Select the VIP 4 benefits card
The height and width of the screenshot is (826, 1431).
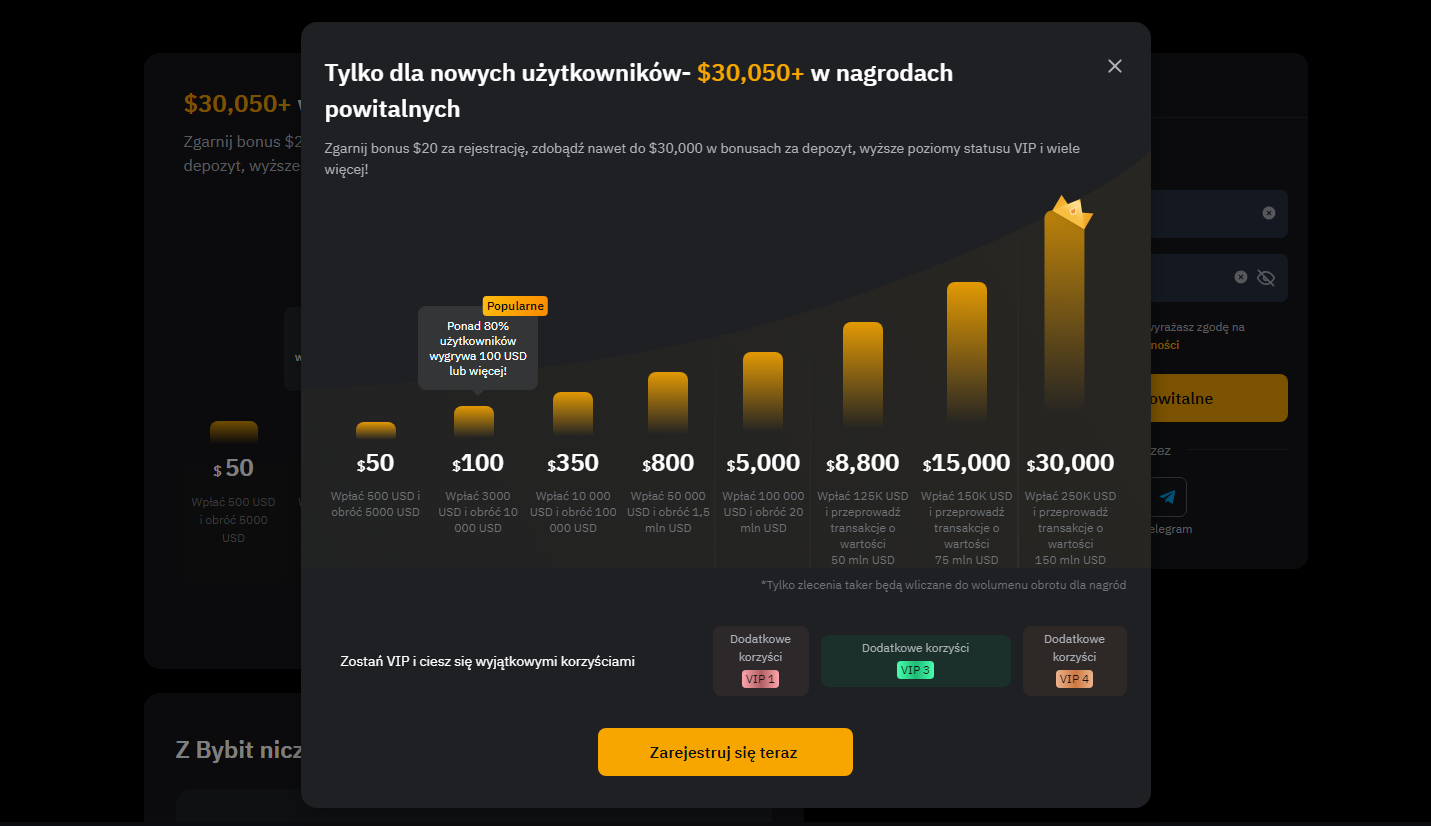(1075, 661)
